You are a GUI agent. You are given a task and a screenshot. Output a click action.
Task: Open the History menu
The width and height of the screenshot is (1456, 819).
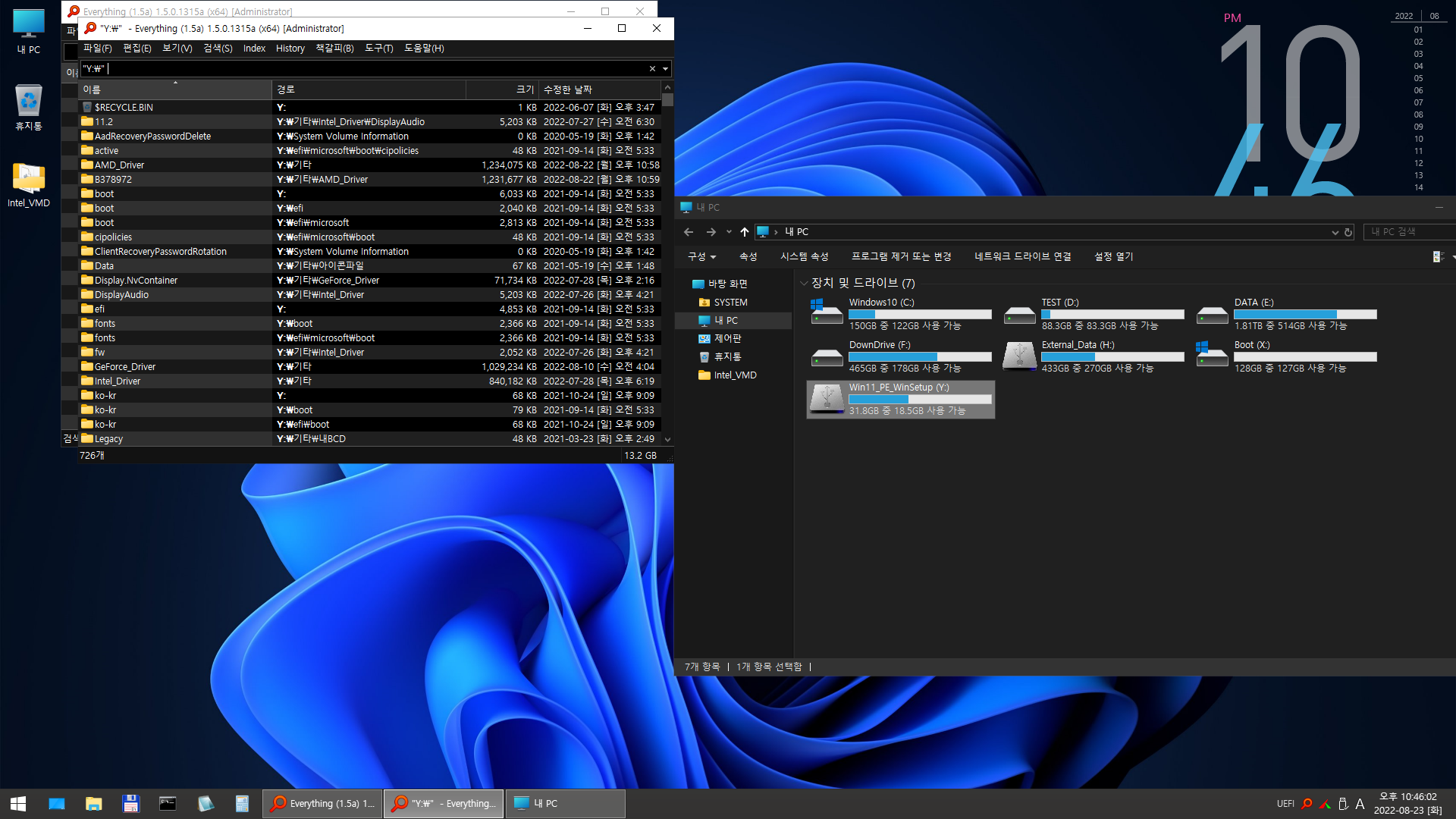pyautogui.click(x=290, y=49)
